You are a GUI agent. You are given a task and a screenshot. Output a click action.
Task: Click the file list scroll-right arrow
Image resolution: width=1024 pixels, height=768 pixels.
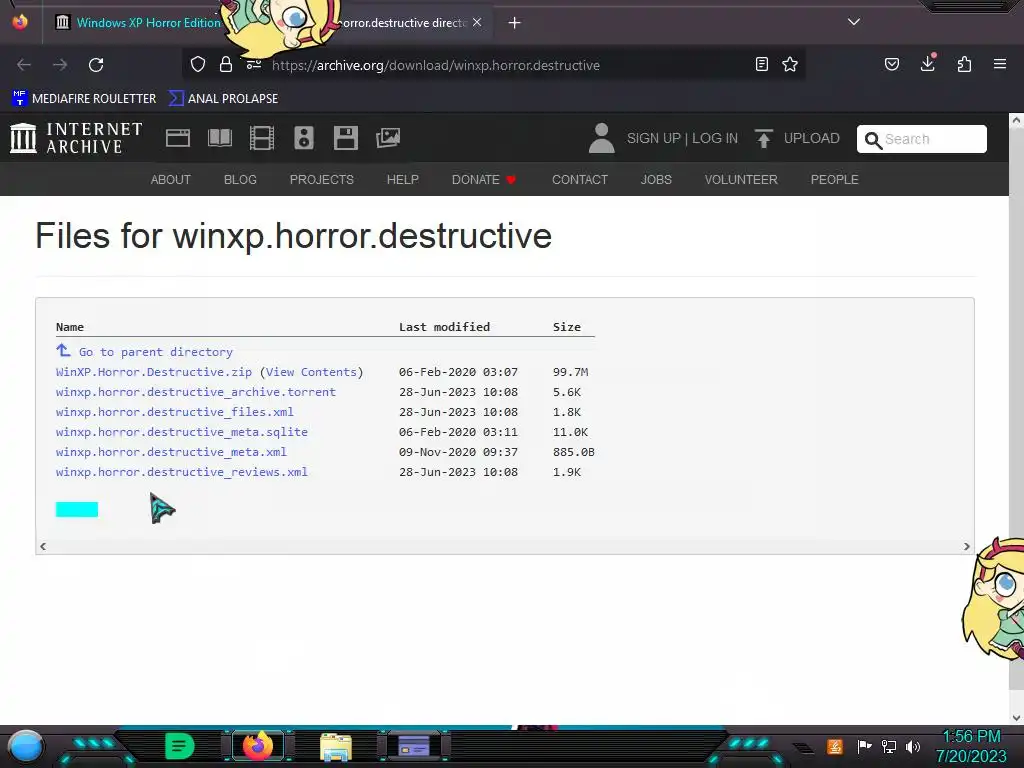(967, 547)
